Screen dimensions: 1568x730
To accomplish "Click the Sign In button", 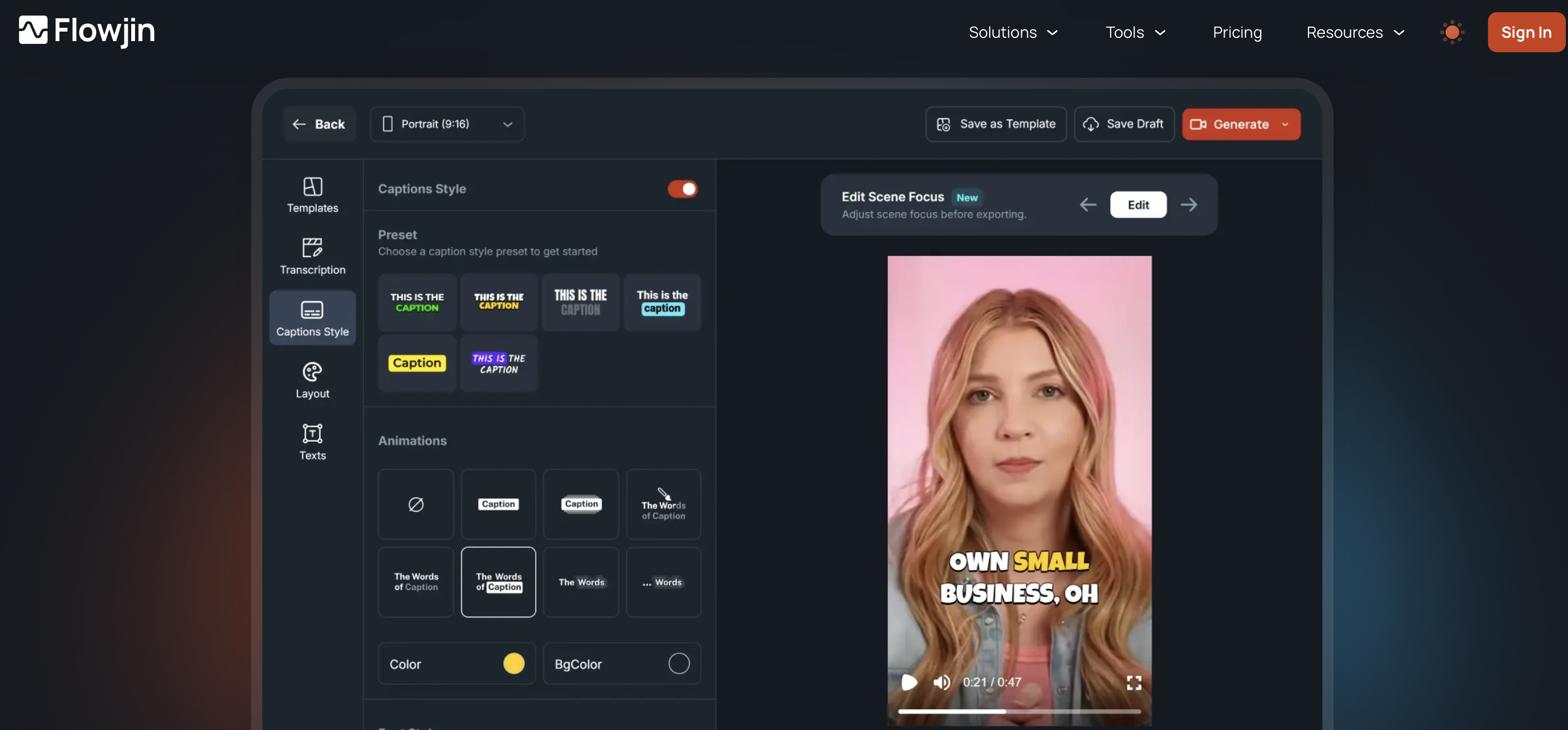I will [x=1526, y=32].
